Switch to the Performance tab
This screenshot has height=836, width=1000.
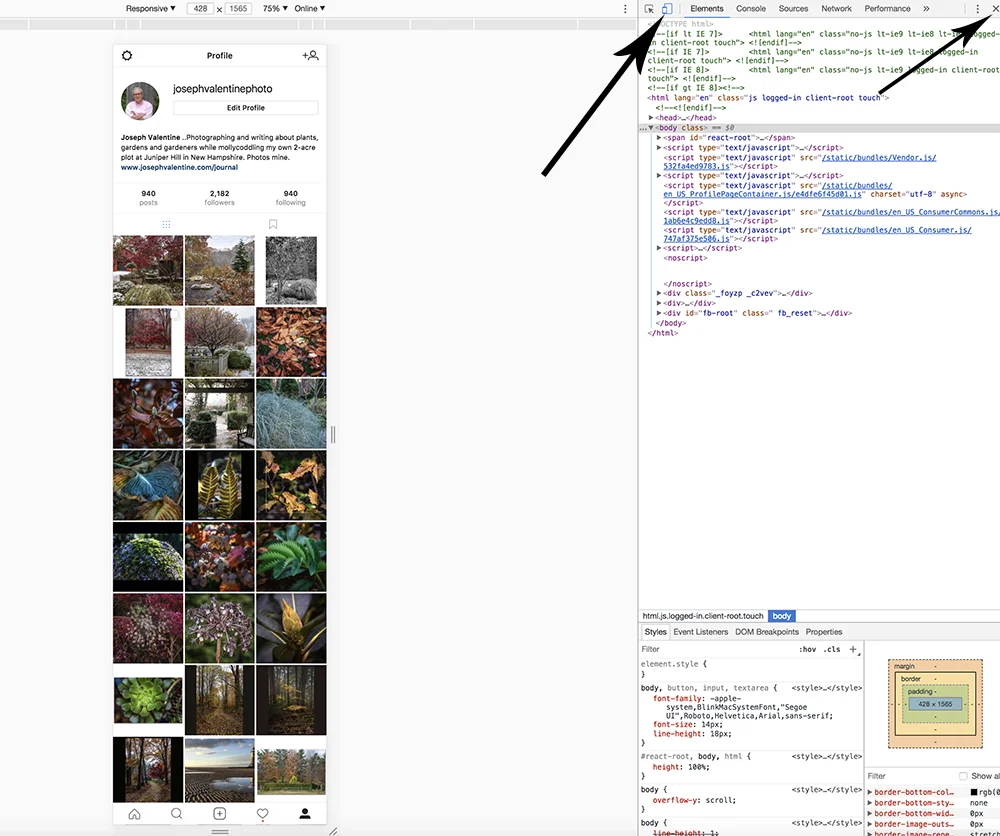coord(887,9)
